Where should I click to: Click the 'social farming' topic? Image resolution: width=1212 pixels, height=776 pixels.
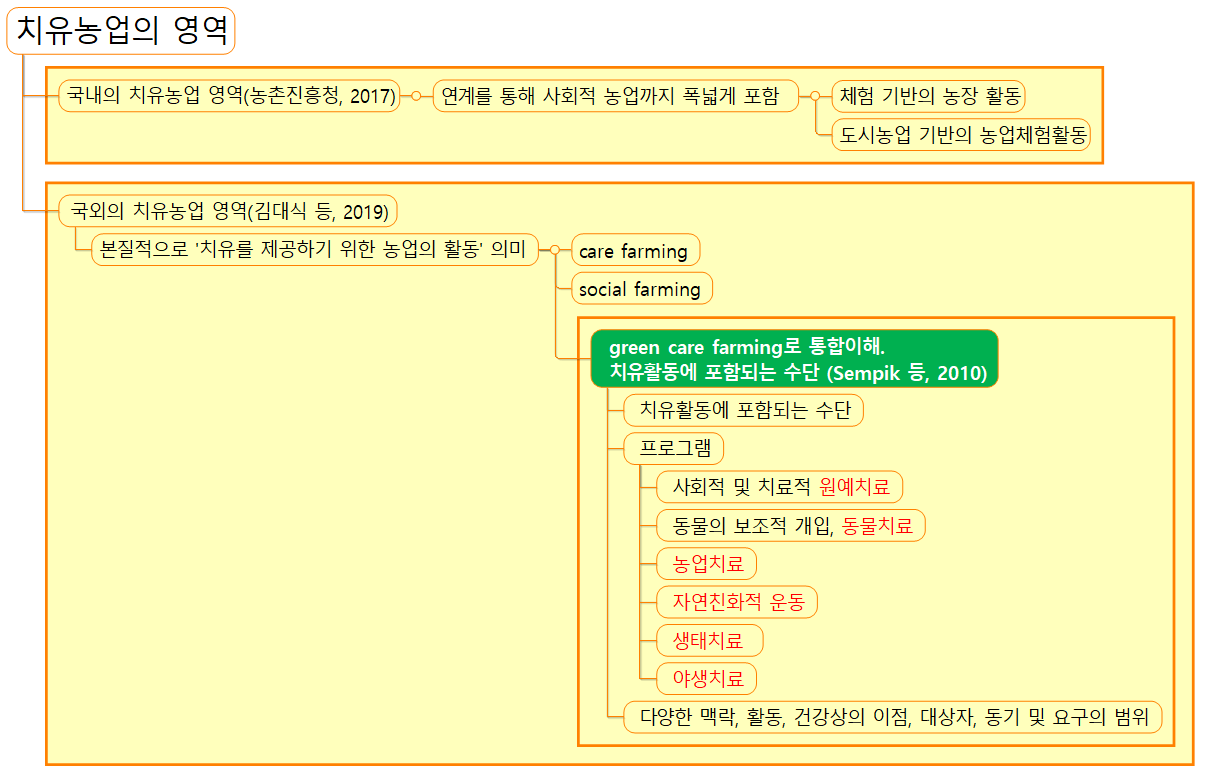point(641,288)
